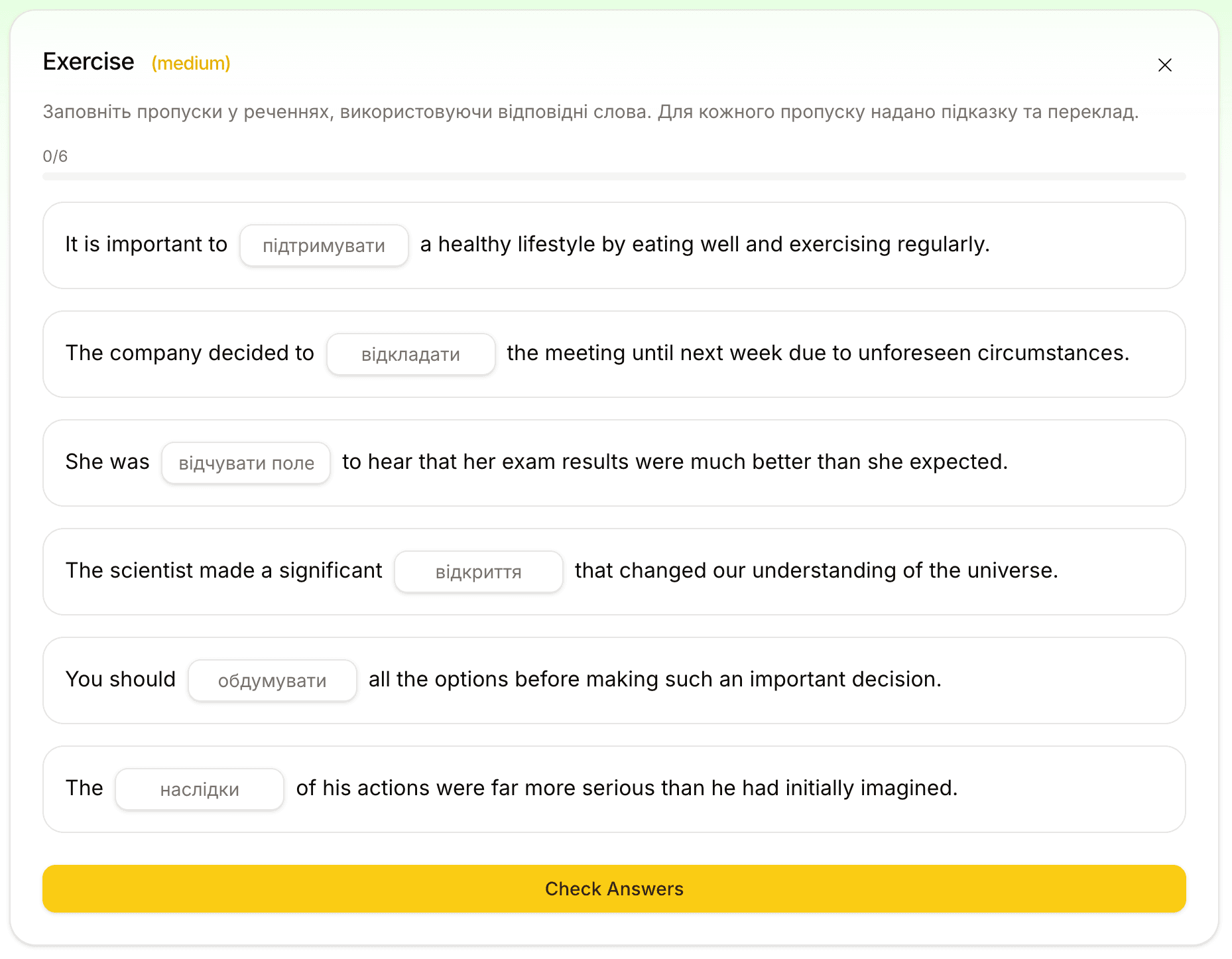The height and width of the screenshot is (959, 1232).
Task: Click text 'She was'
Action: click(x=107, y=462)
